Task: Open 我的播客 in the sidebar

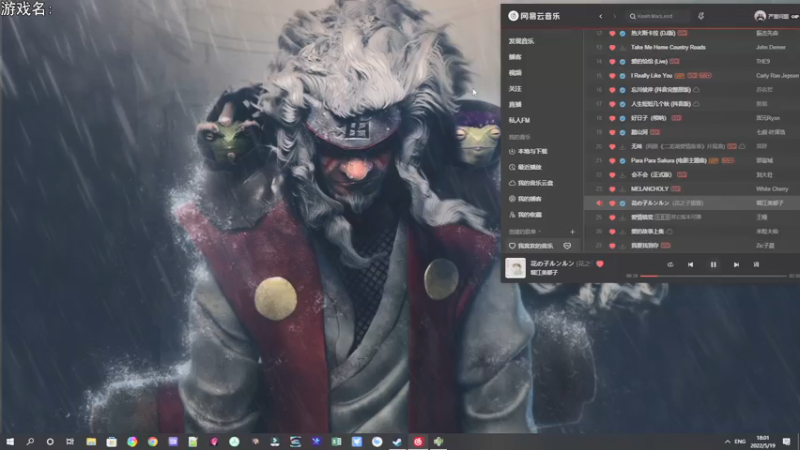Action: point(526,199)
